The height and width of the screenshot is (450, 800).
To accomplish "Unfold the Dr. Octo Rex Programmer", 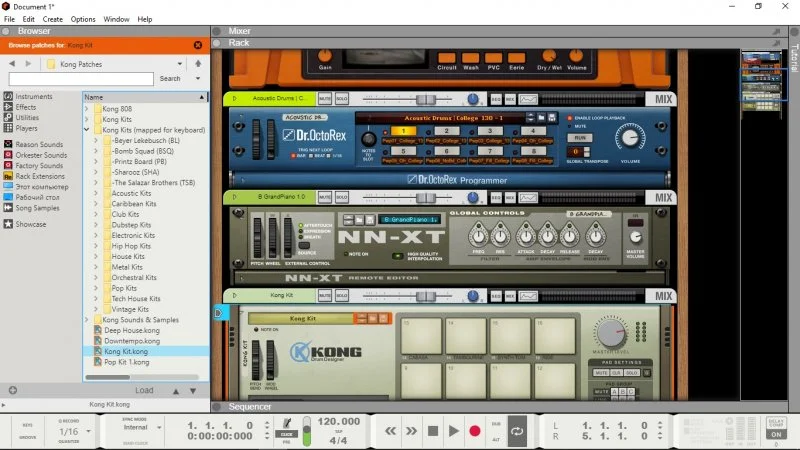I will 243,180.
